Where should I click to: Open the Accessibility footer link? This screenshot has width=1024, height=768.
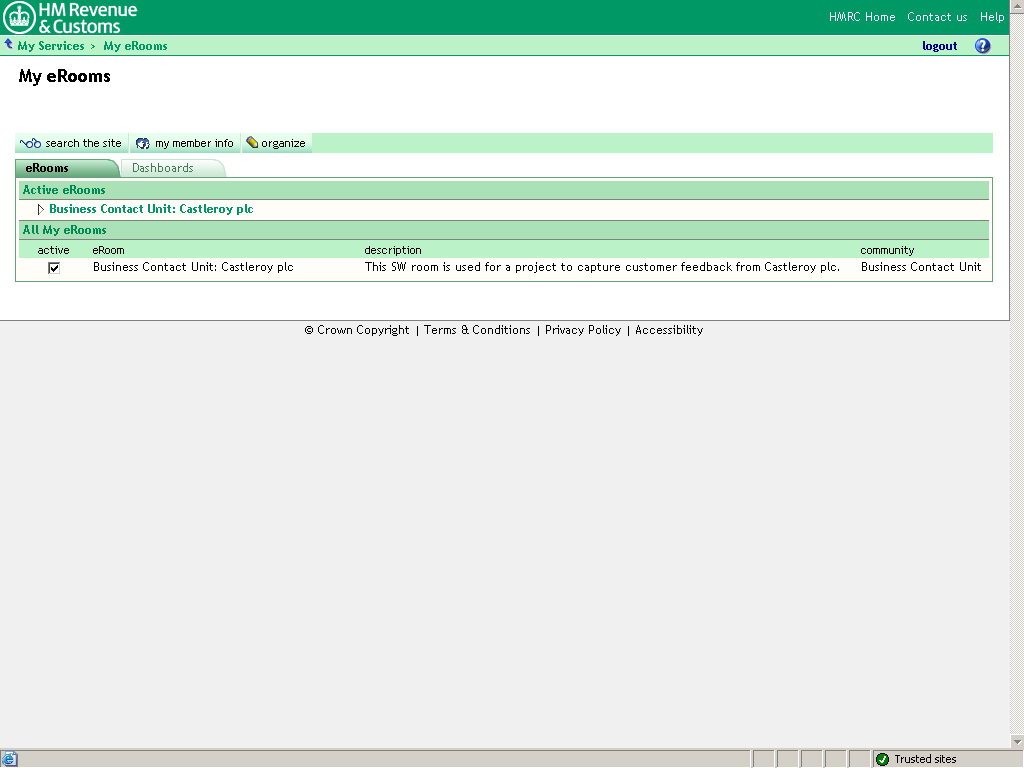669,330
